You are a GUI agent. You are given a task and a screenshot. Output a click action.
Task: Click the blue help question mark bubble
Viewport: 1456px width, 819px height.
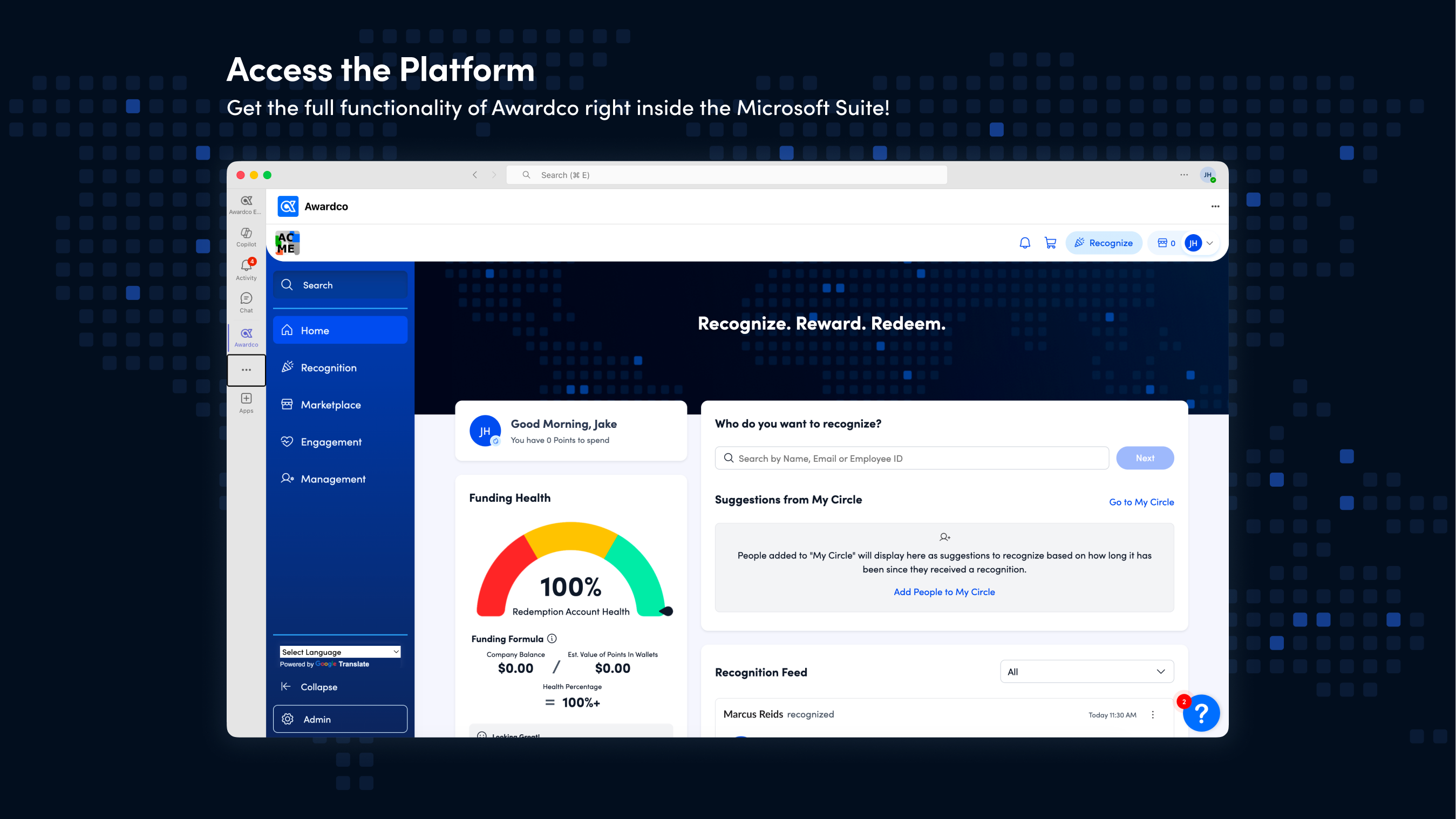(x=1201, y=713)
